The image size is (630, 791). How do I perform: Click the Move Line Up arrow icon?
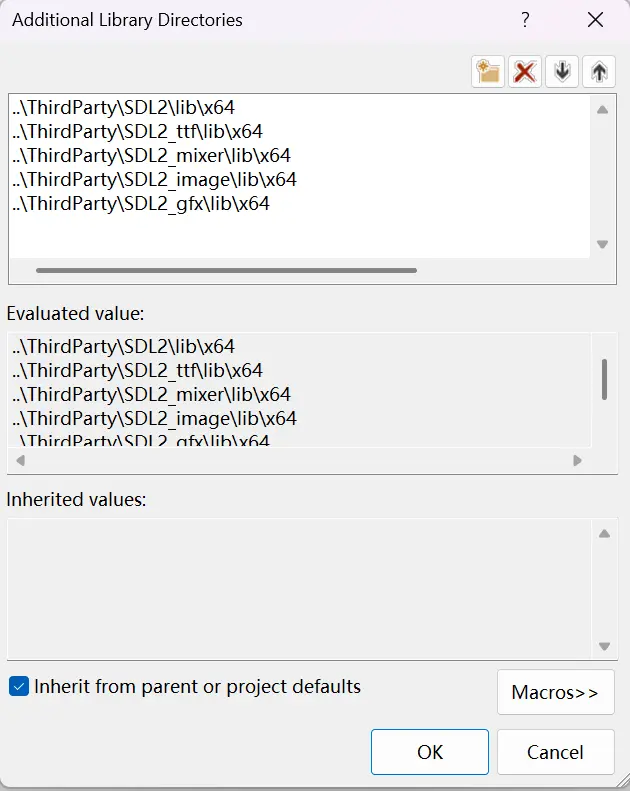(x=599, y=71)
